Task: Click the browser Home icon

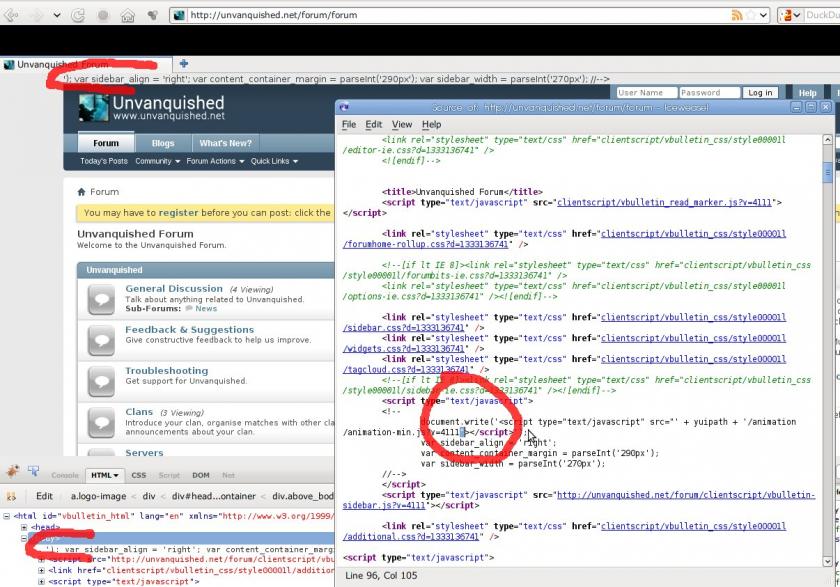Action: pos(128,15)
